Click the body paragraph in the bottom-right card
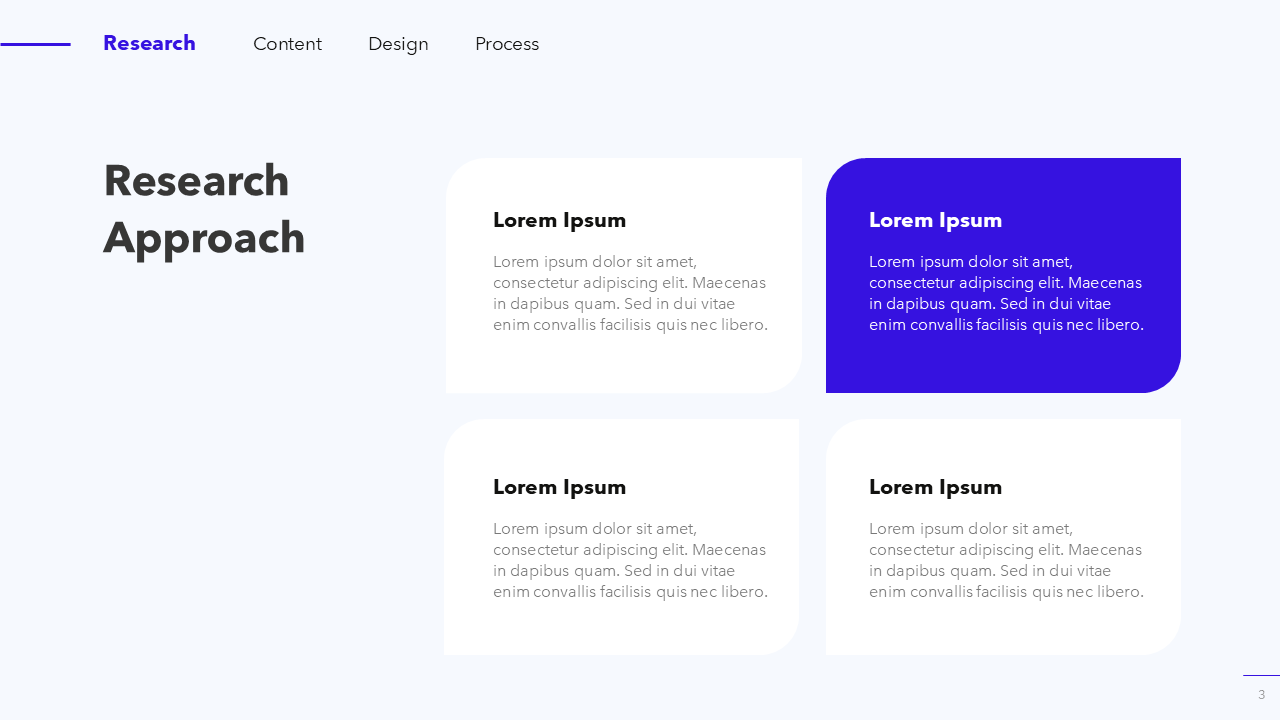 1006,560
